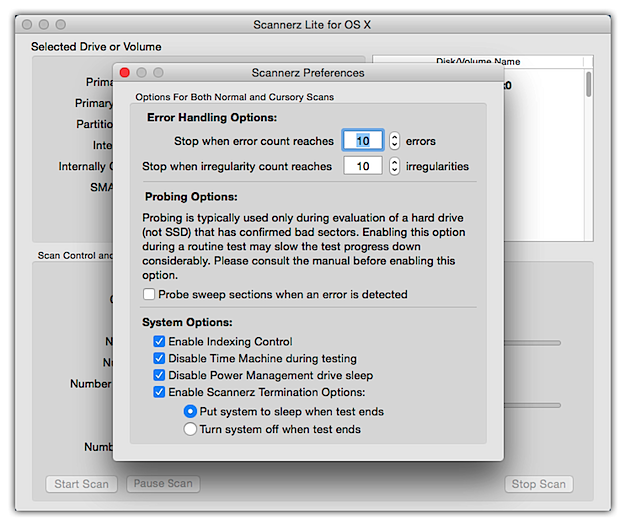Enable probe sweep sections when error detected

pyautogui.click(x=149, y=294)
